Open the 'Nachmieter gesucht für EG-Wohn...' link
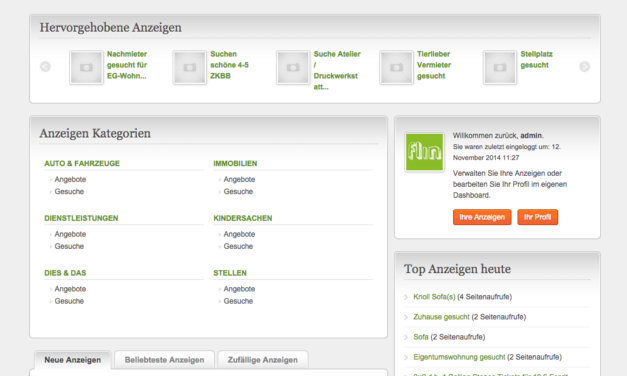Image resolution: width=627 pixels, height=376 pixels. point(127,65)
